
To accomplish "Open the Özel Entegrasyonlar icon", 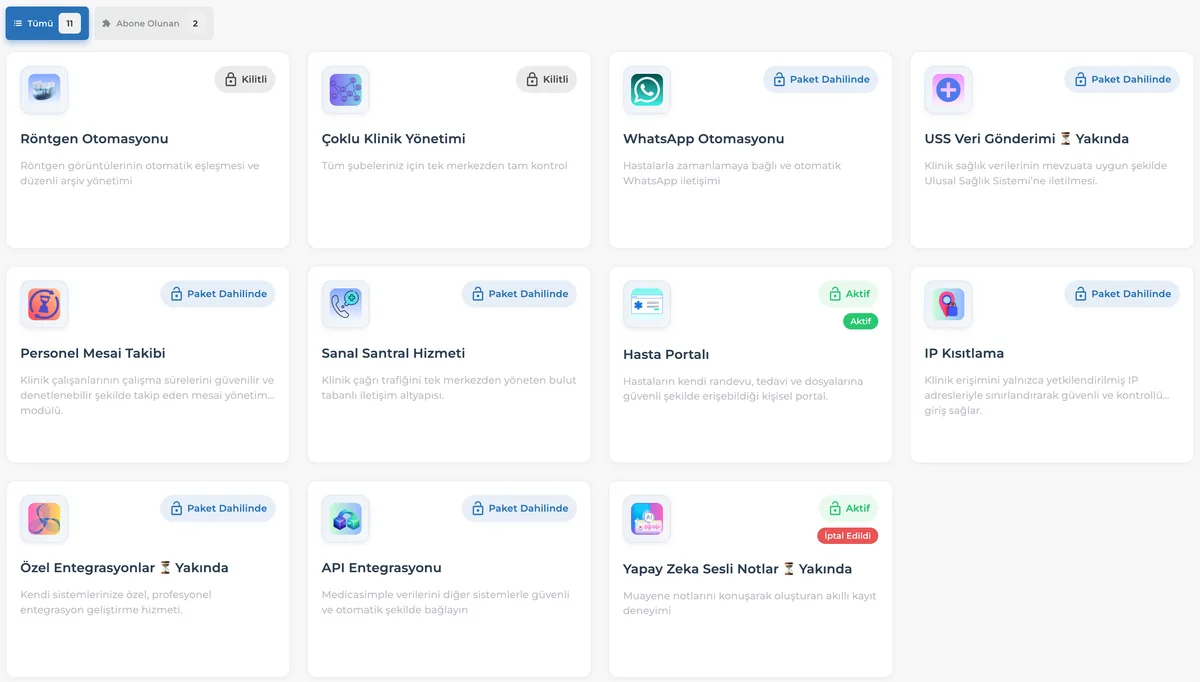I will pos(44,519).
